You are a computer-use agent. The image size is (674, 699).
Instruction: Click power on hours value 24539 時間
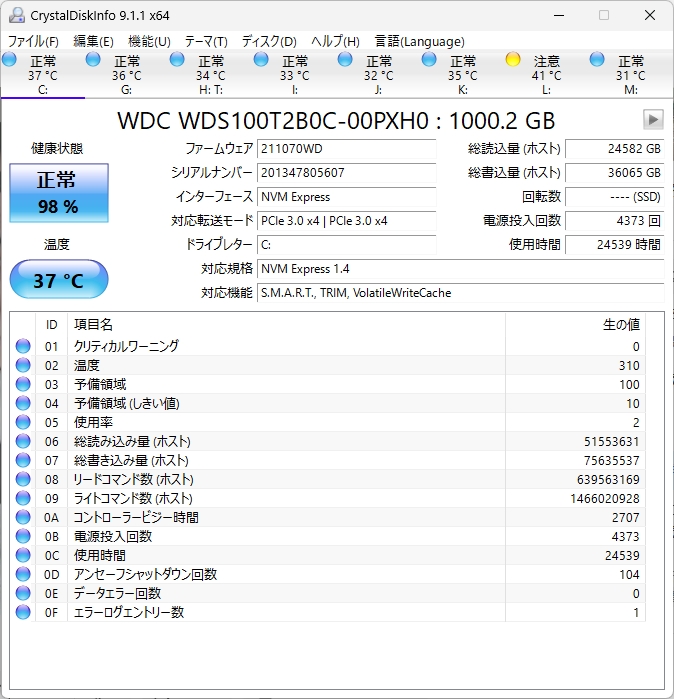615,245
